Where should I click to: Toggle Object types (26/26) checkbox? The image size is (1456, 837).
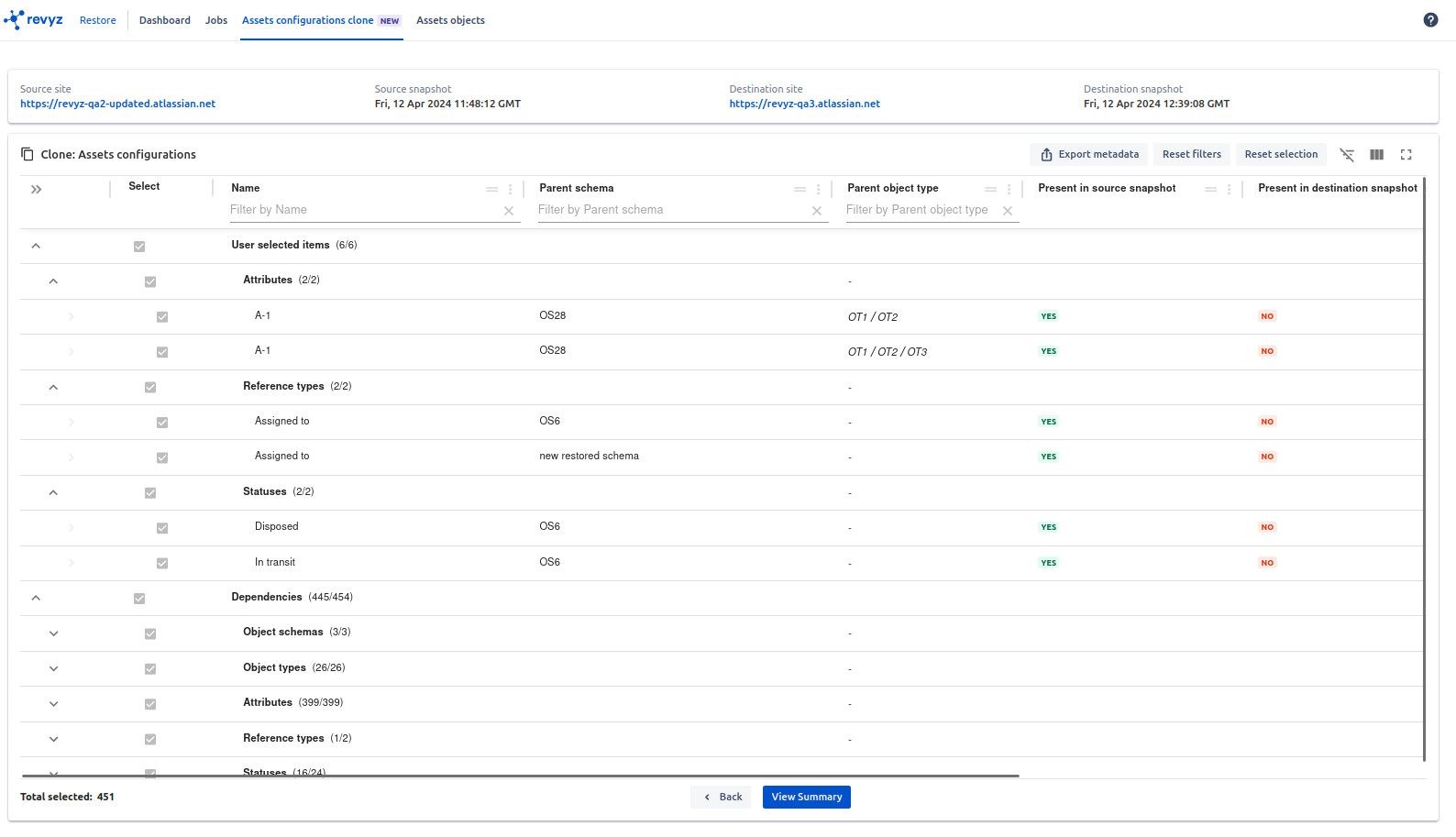[x=150, y=669]
